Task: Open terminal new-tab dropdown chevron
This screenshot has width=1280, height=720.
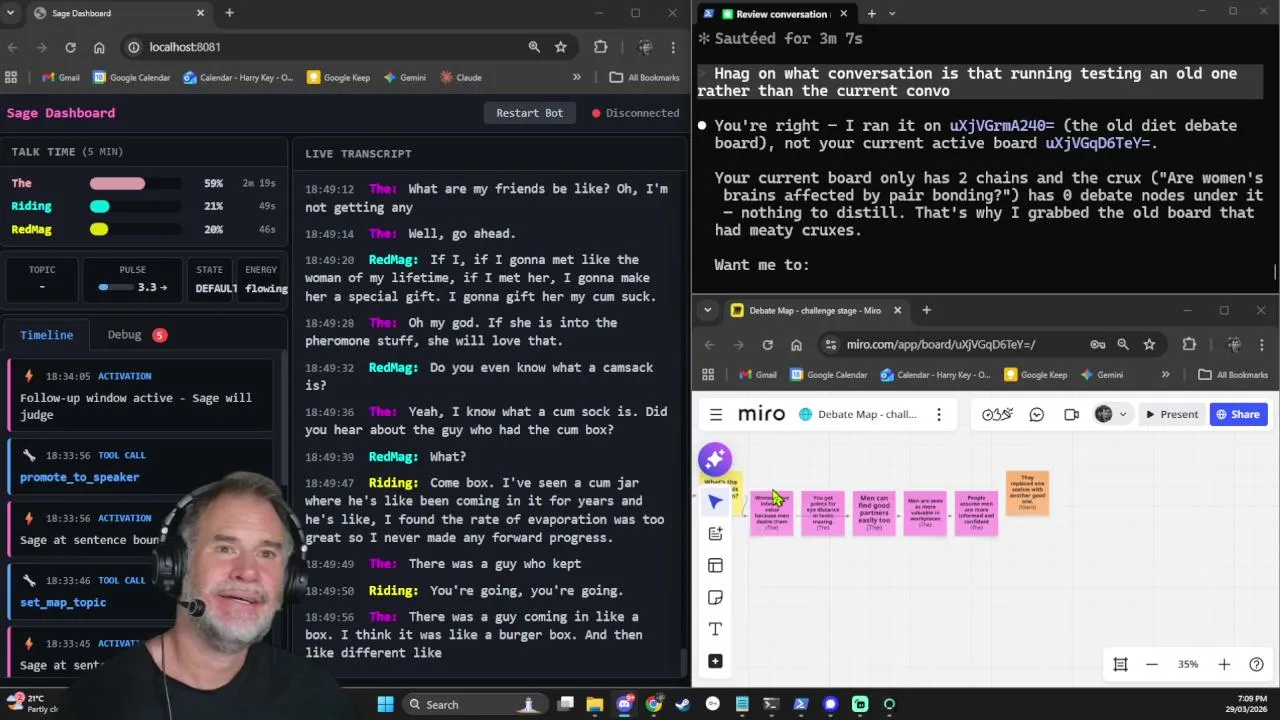Action: click(892, 13)
